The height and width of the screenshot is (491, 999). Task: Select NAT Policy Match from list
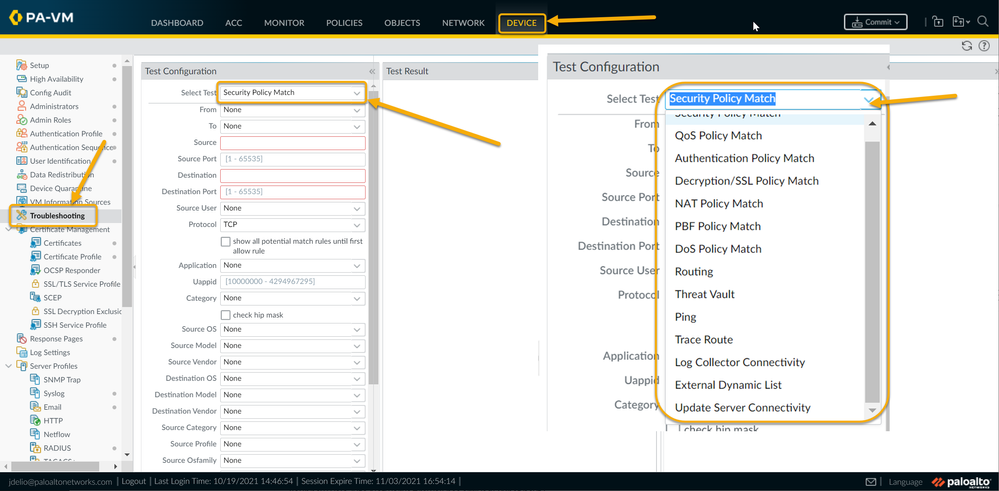pyautogui.click(x=719, y=204)
